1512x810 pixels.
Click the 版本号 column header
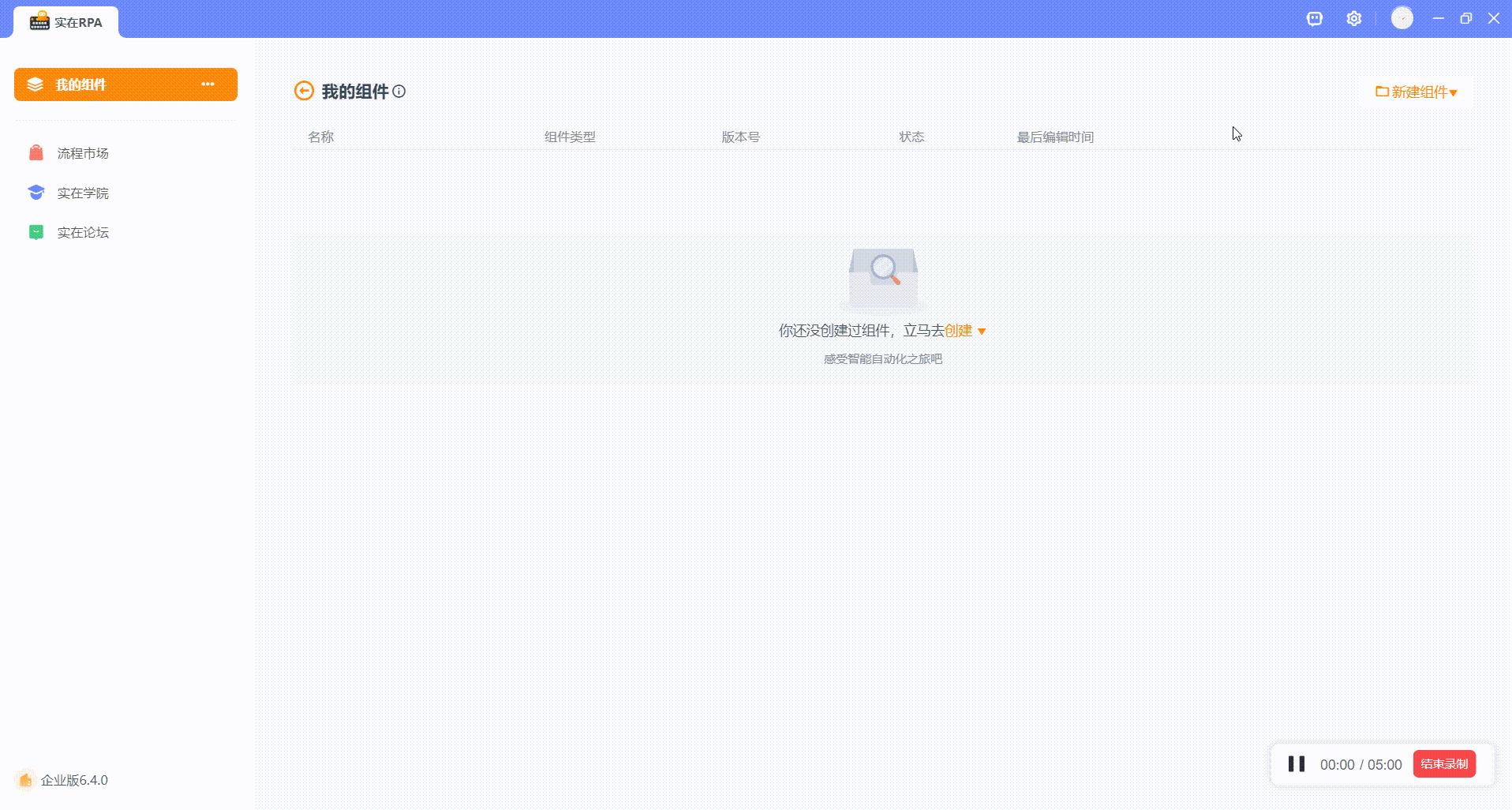click(x=741, y=137)
